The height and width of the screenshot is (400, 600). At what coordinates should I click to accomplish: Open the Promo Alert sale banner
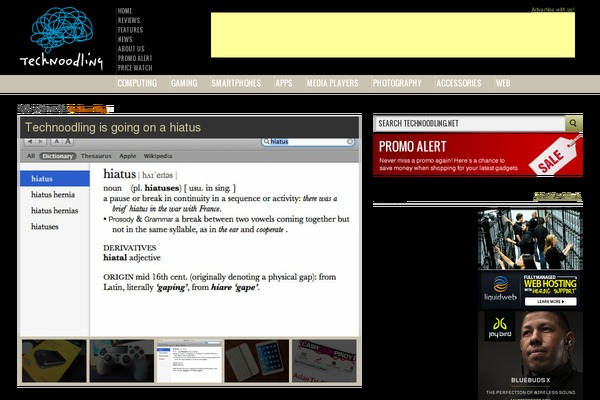pyautogui.click(x=478, y=155)
